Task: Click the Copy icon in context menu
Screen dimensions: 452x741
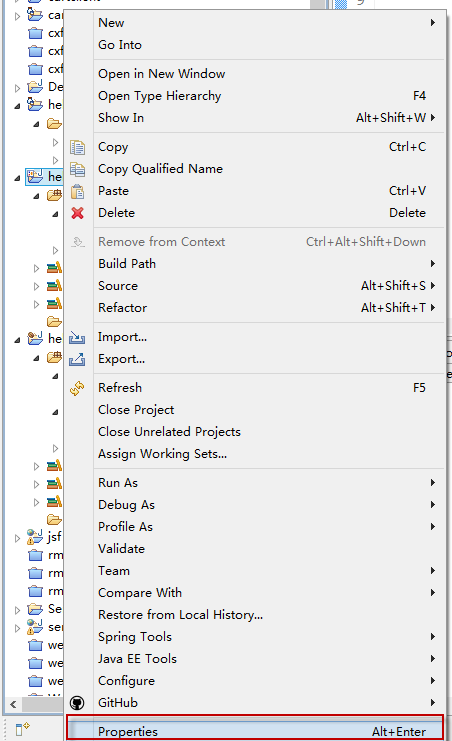Action: point(78,147)
